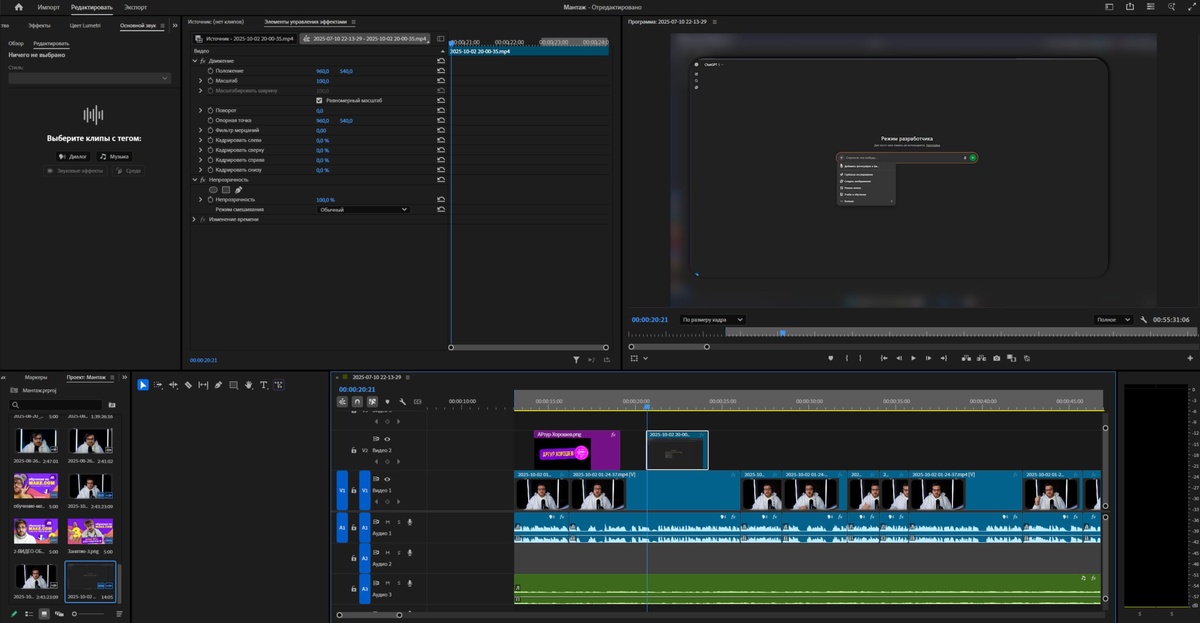Click Export Frame camera icon
1200x623 pixels.
[x=996, y=358]
